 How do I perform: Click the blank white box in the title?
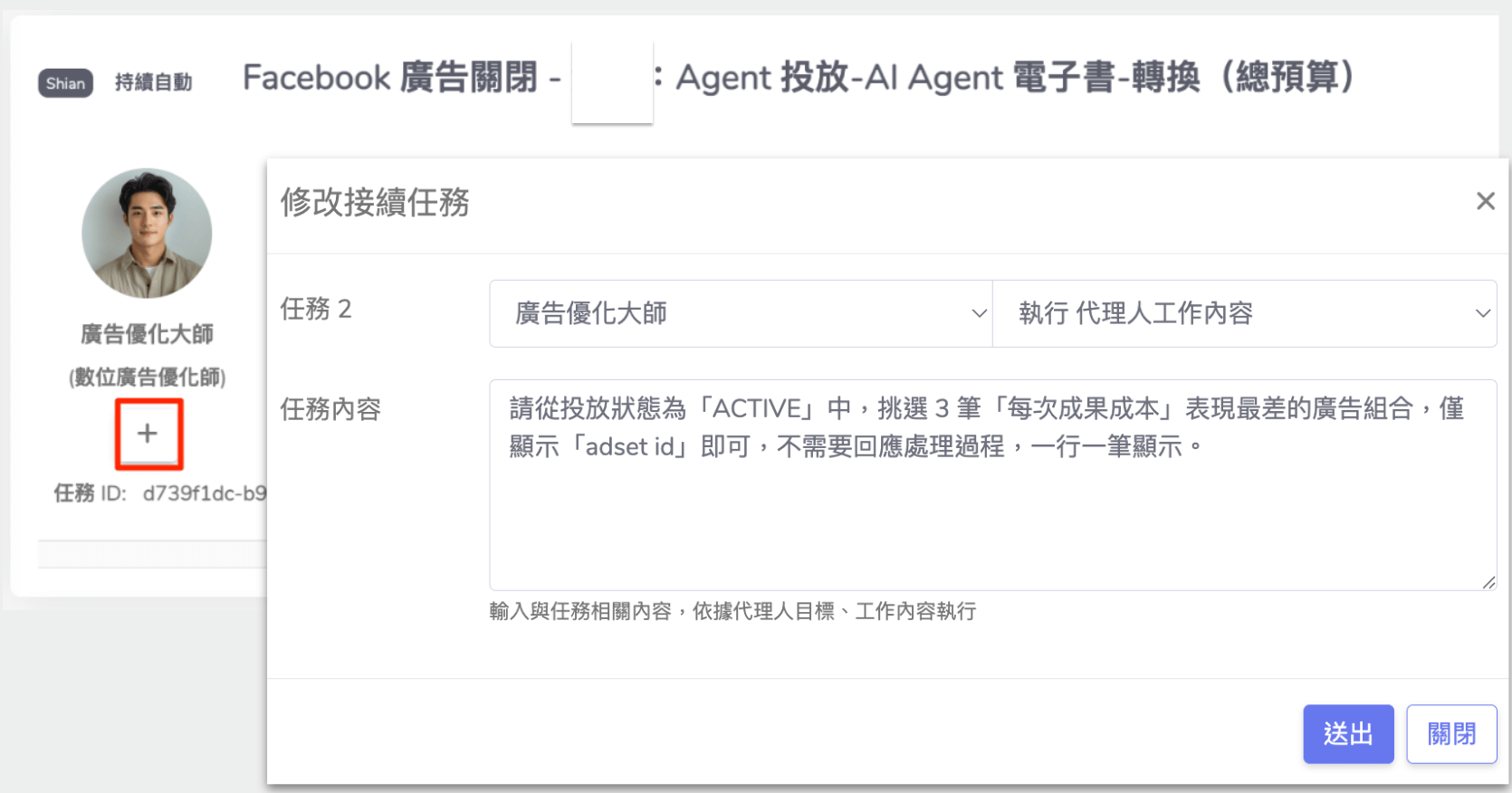(612, 81)
